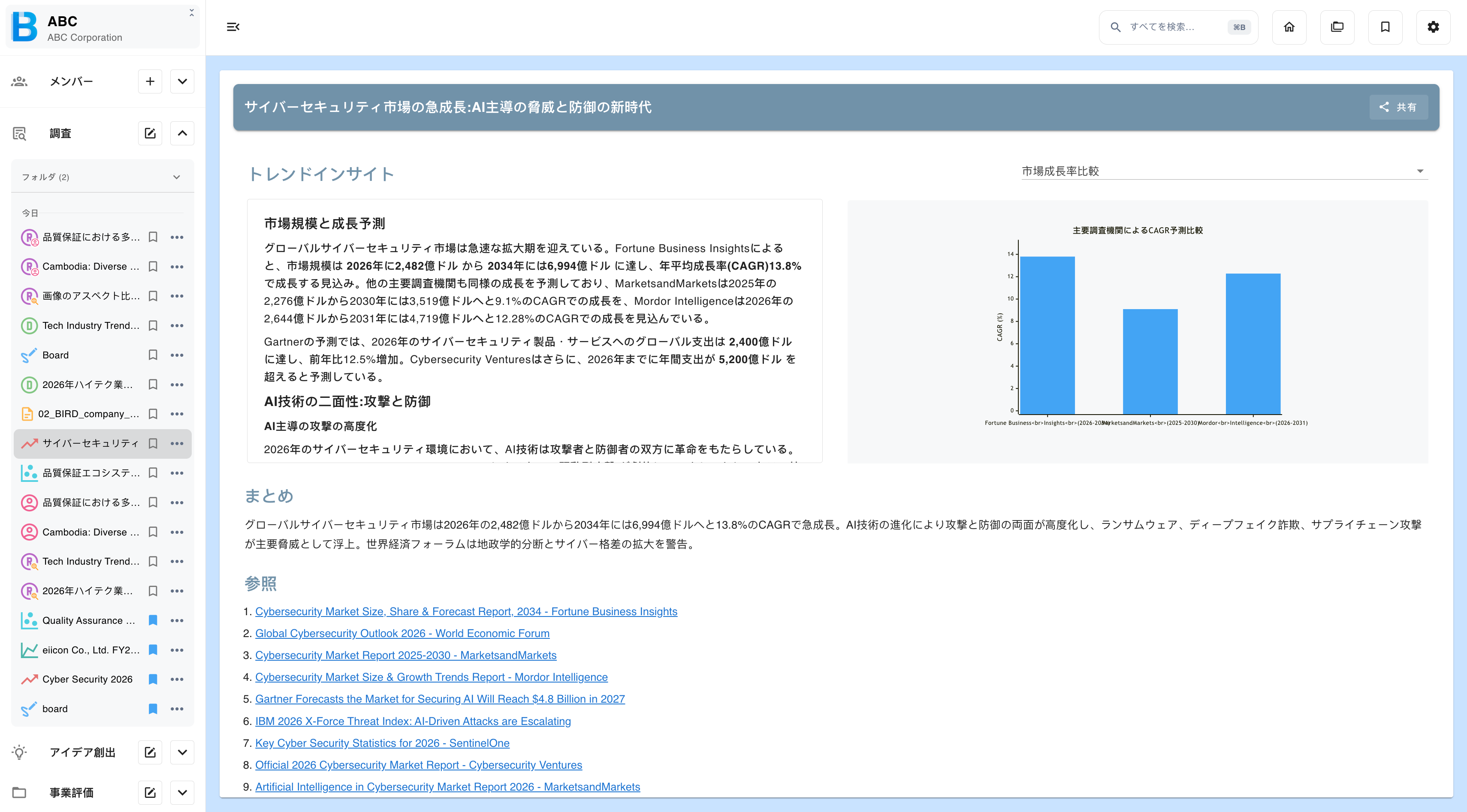This screenshot has height=812, width=1467.
Task: Bookmark the Board item
Action: (153, 355)
